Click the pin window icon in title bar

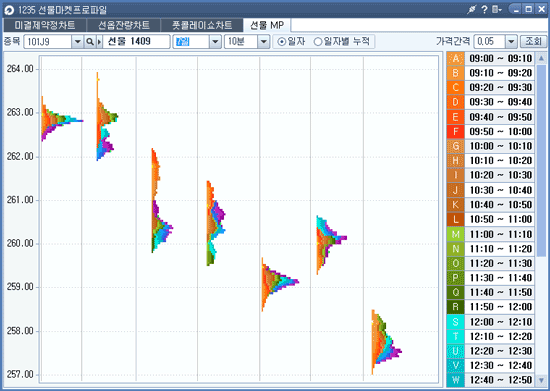pyautogui.click(x=472, y=9)
